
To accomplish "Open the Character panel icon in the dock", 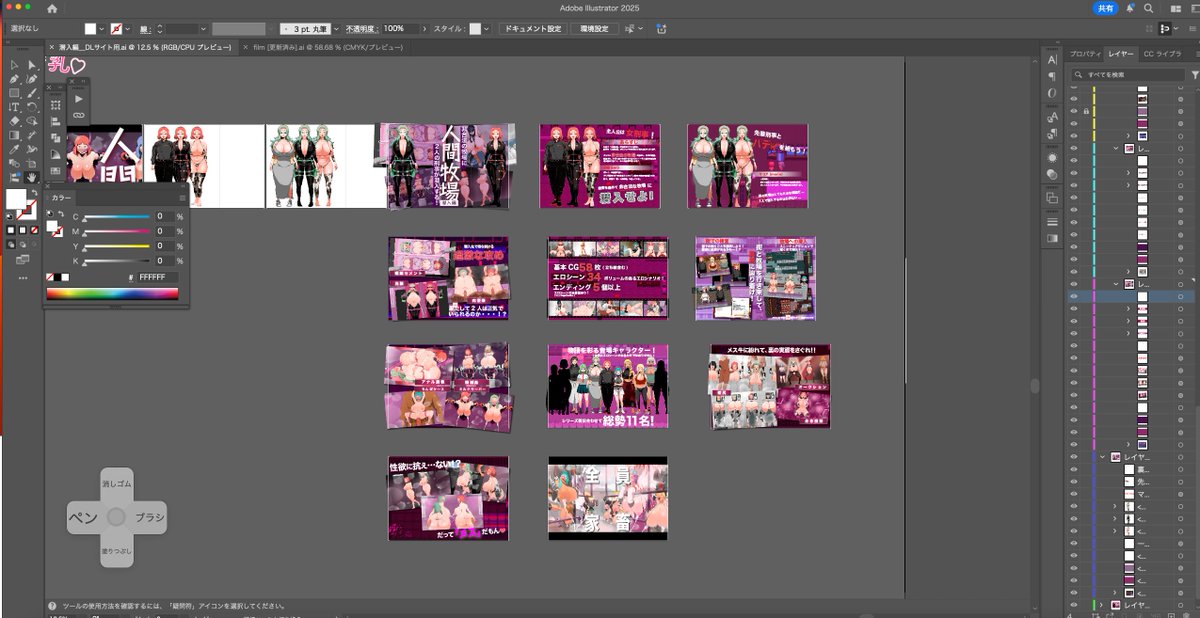I will 1052,60.
